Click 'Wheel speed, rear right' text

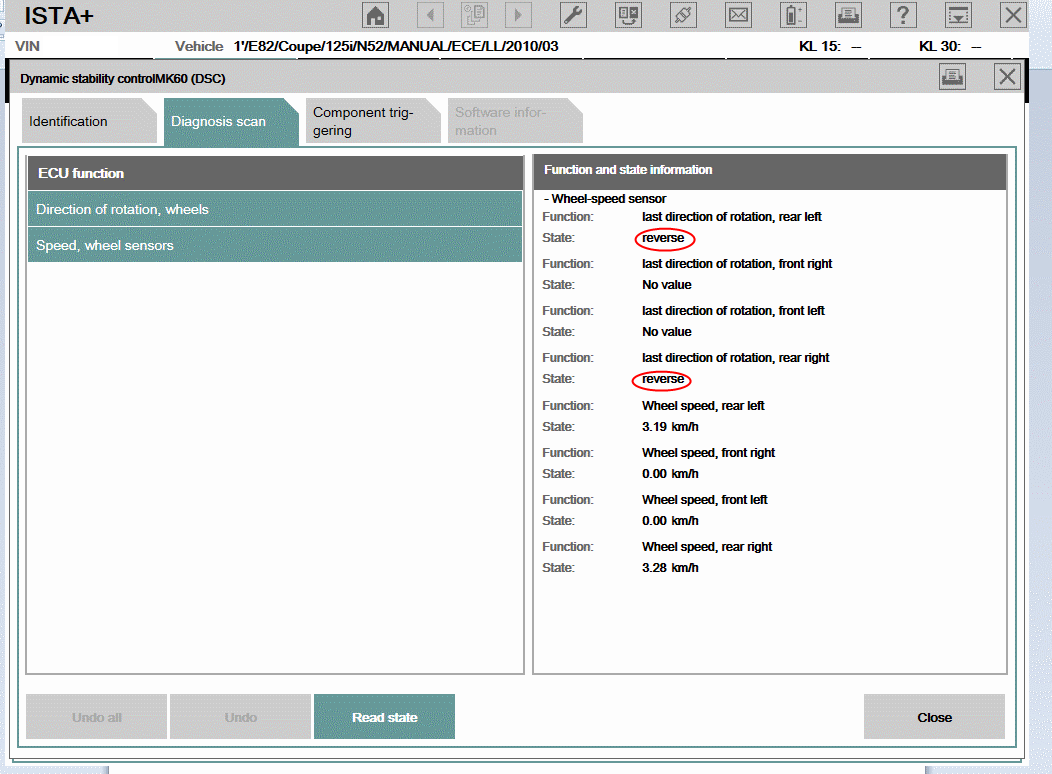pos(706,547)
